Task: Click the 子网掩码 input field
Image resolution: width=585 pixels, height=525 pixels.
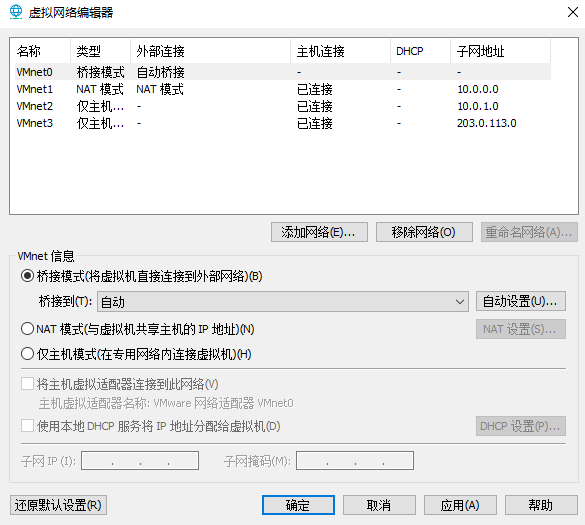Action: (x=355, y=460)
